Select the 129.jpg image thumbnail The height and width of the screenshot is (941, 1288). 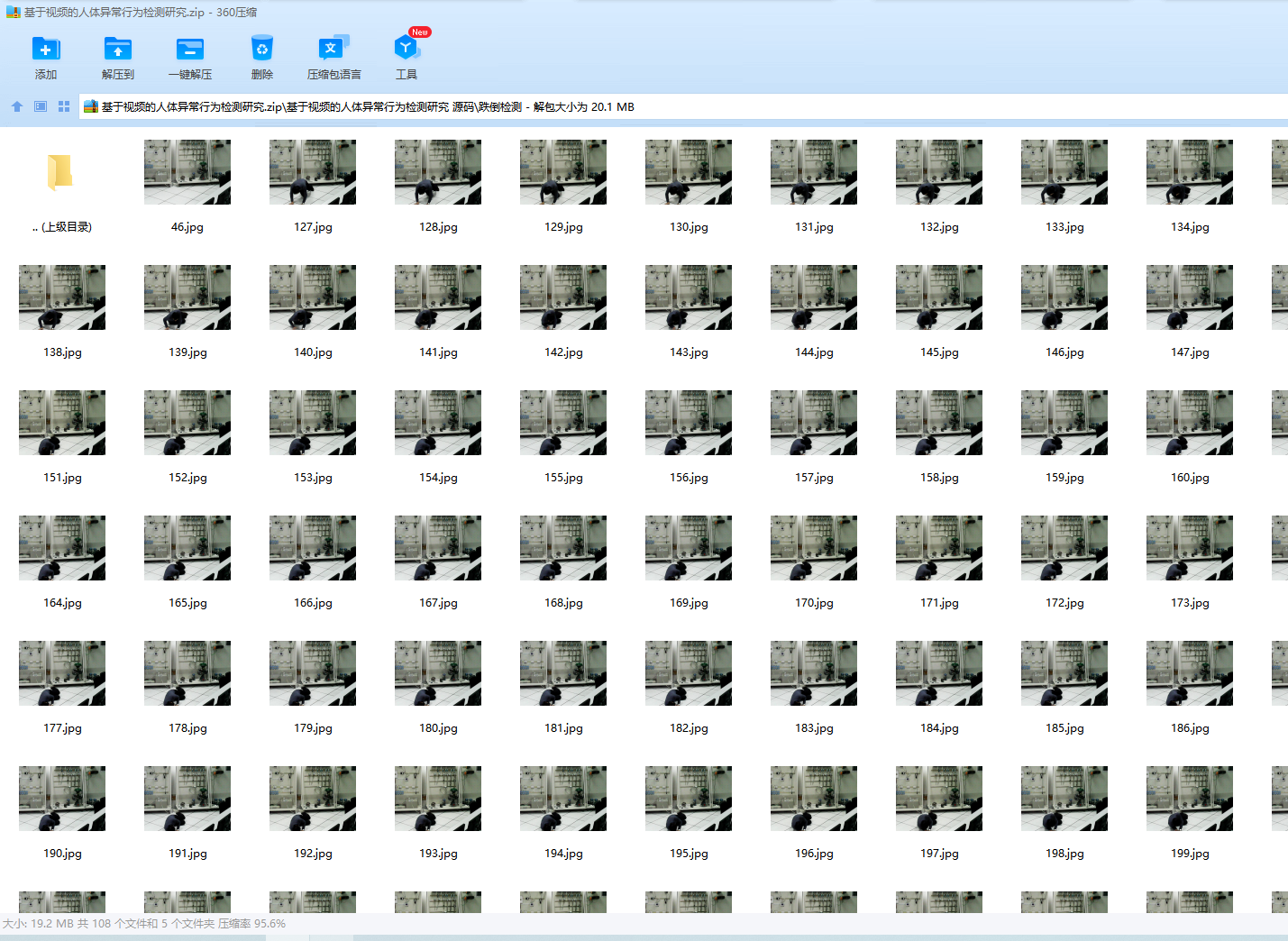(563, 172)
